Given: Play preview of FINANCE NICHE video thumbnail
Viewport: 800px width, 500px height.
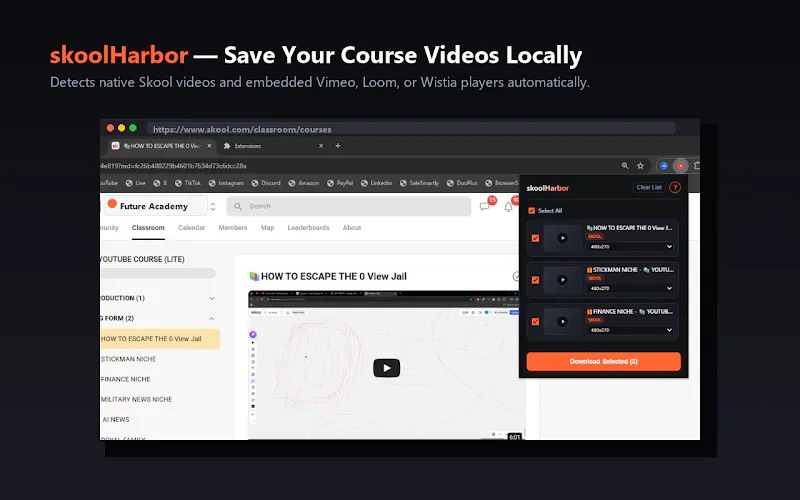Looking at the screenshot, I should coord(562,321).
